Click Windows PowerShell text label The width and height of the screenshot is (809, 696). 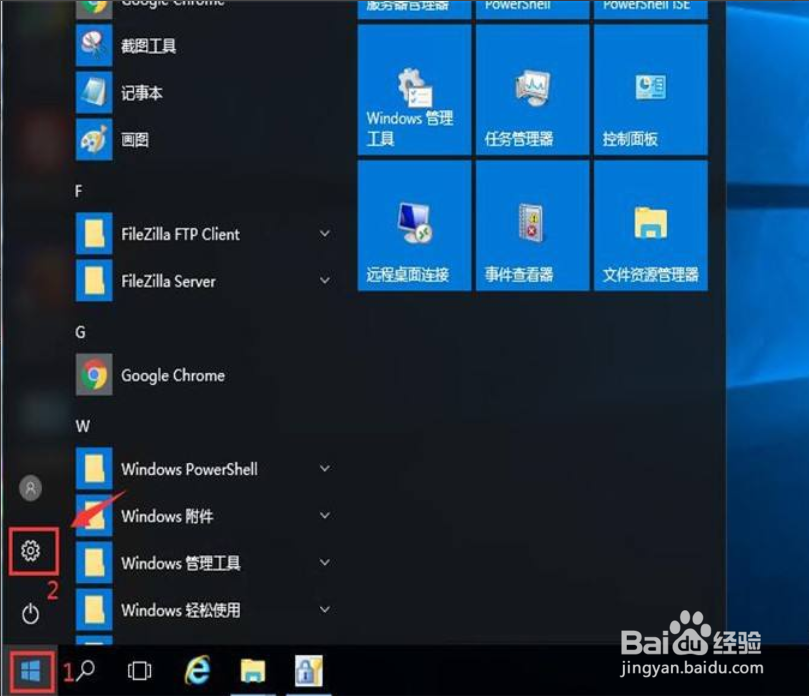pos(189,469)
